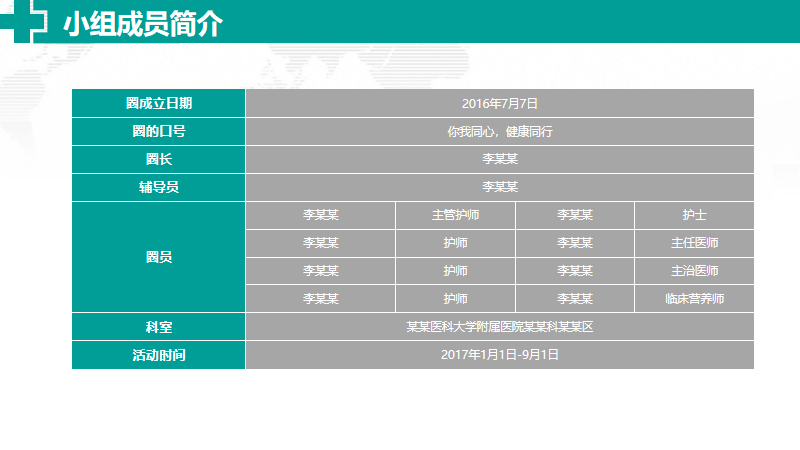Image resolution: width=800 pixels, height=450 pixels.
Task: Select the 活动时间 header cell
Action: coord(159,355)
